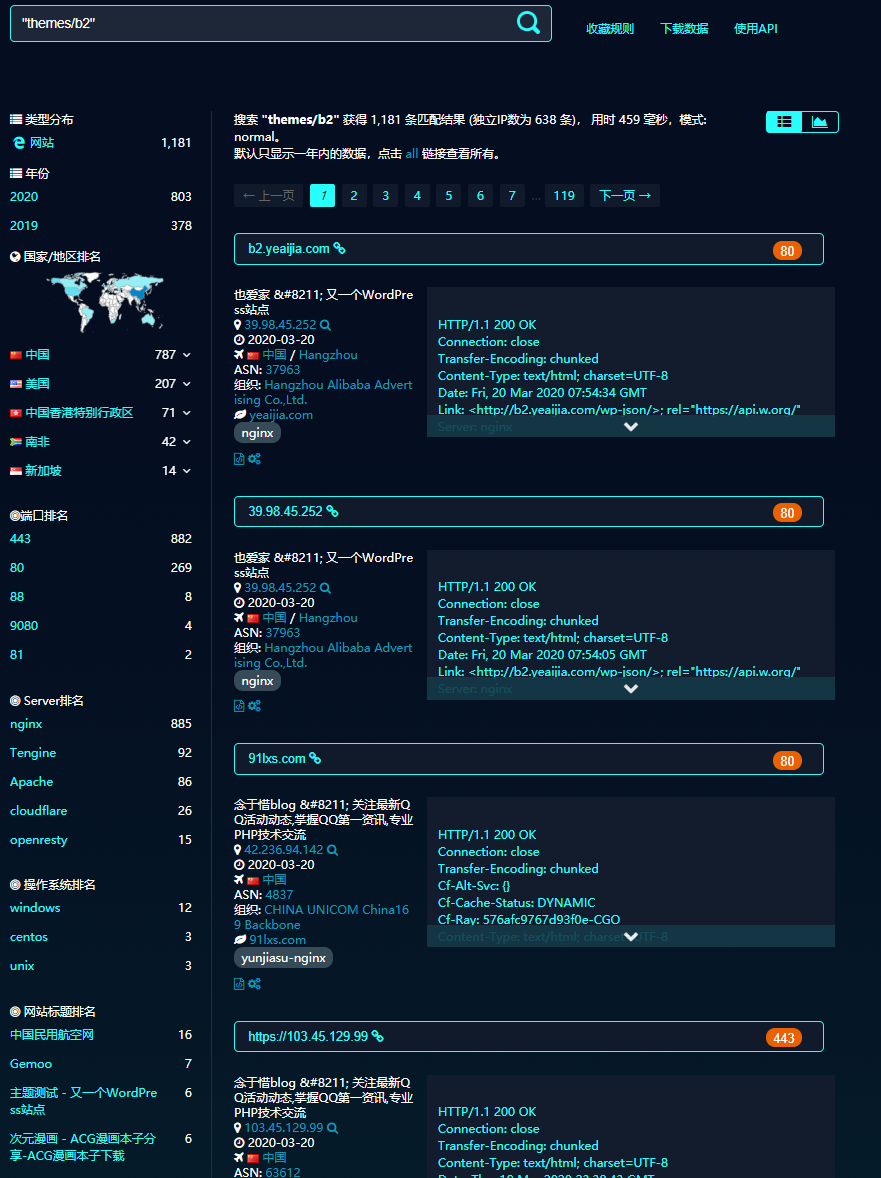881x1178 pixels.
Task: Filter by windows in the OS ranking
Action: (35, 908)
